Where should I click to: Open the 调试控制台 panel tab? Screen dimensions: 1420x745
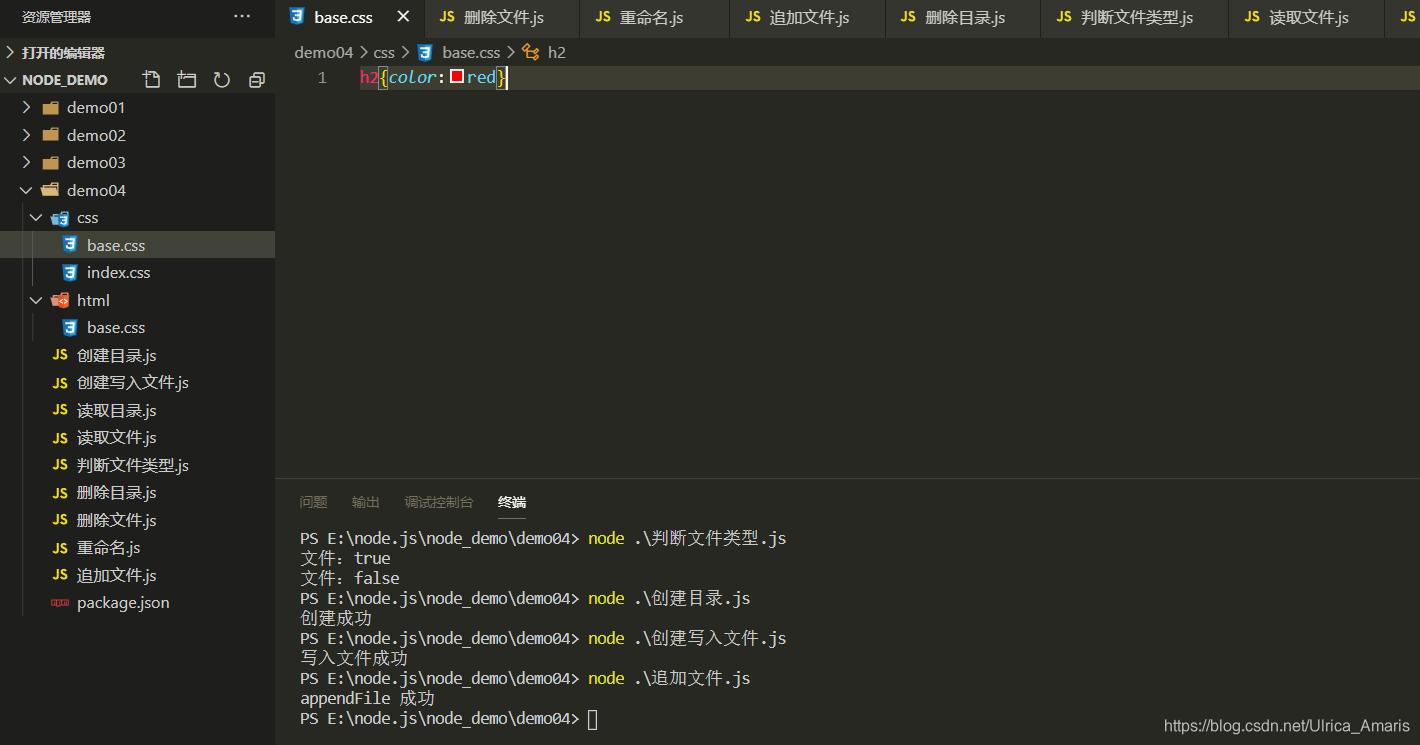(439, 502)
